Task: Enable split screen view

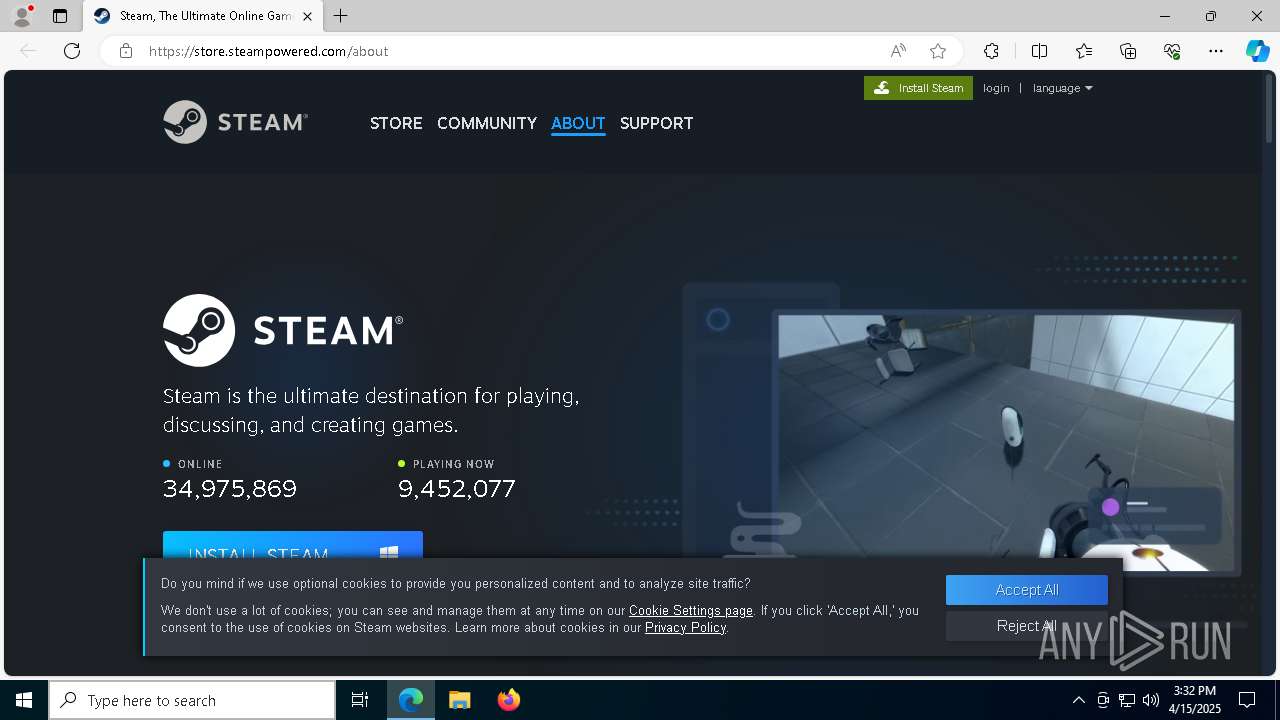Action: [1039, 51]
